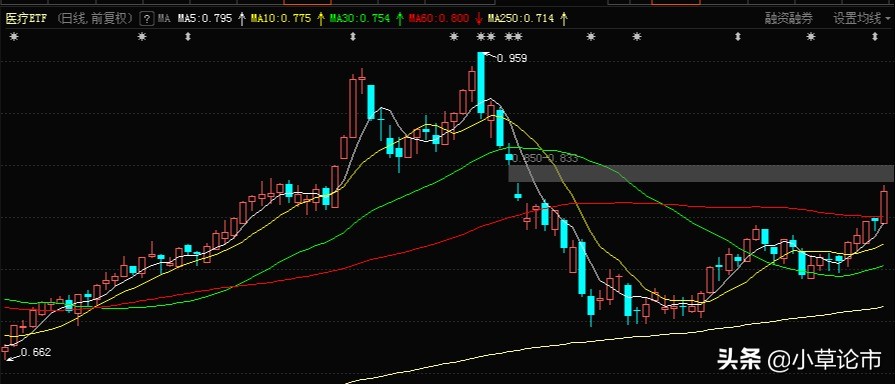
Task: Select the MA10:0.775 indicator value
Action: click(x=281, y=19)
